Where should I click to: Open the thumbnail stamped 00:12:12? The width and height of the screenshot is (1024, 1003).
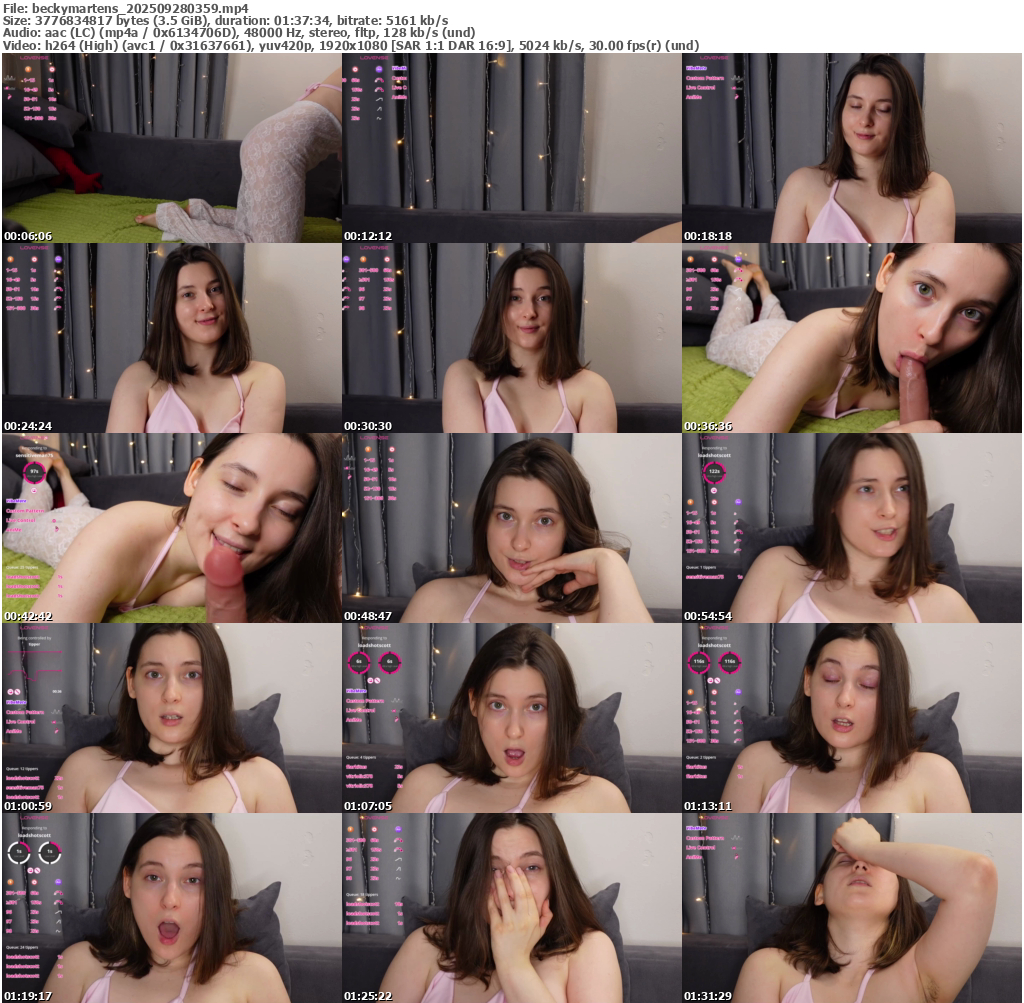[512, 148]
